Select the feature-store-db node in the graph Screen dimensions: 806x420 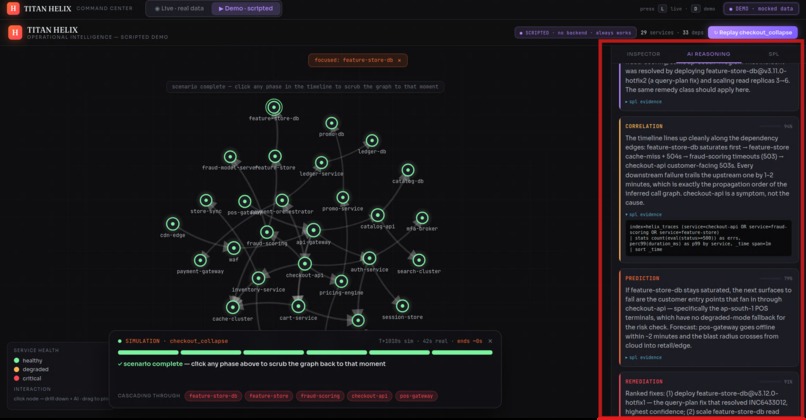[274, 107]
